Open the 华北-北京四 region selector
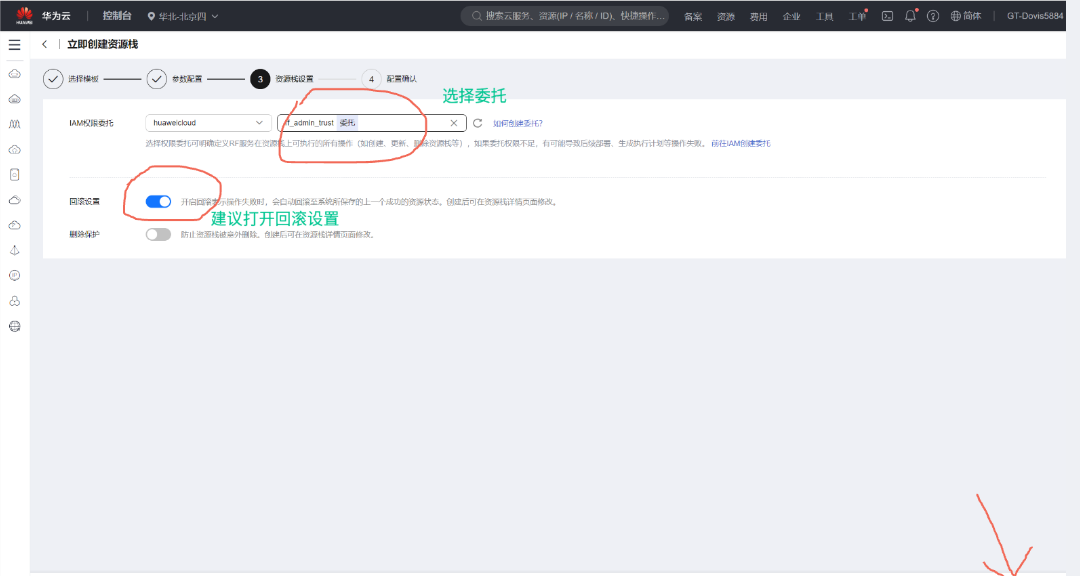Screen dimensions: 1080x576 click(183, 16)
